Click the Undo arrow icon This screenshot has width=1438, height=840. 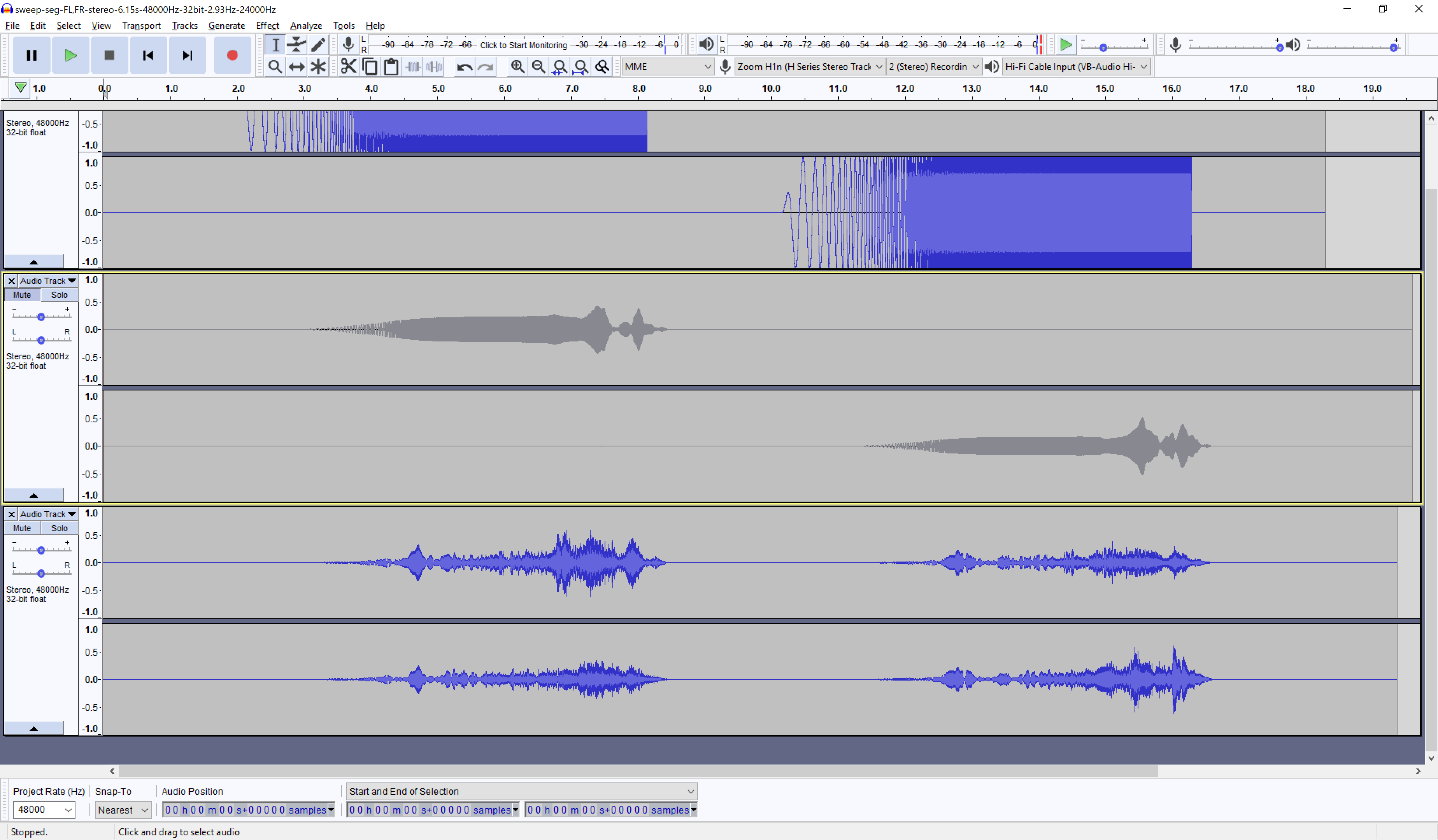tap(464, 67)
